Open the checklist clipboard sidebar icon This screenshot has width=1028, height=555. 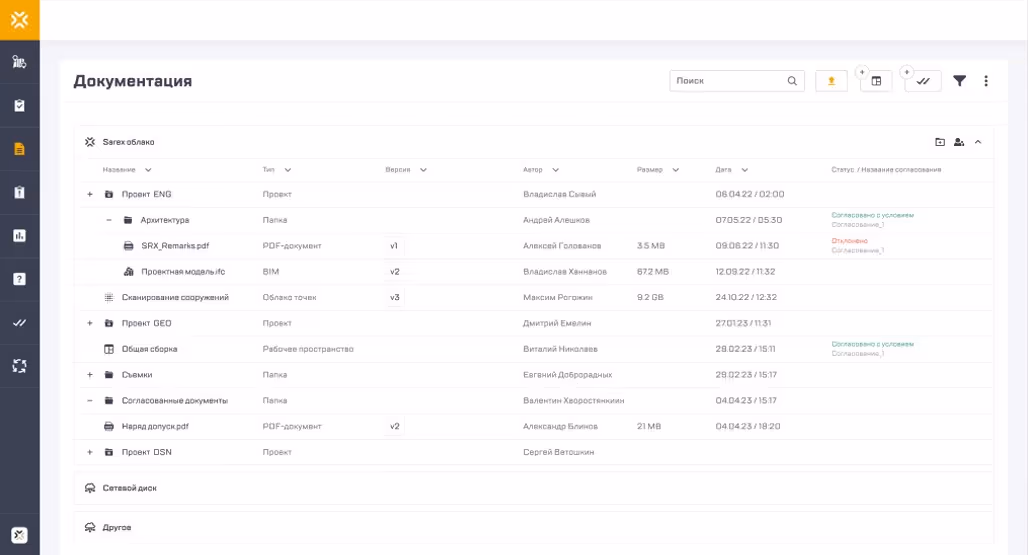(20, 105)
